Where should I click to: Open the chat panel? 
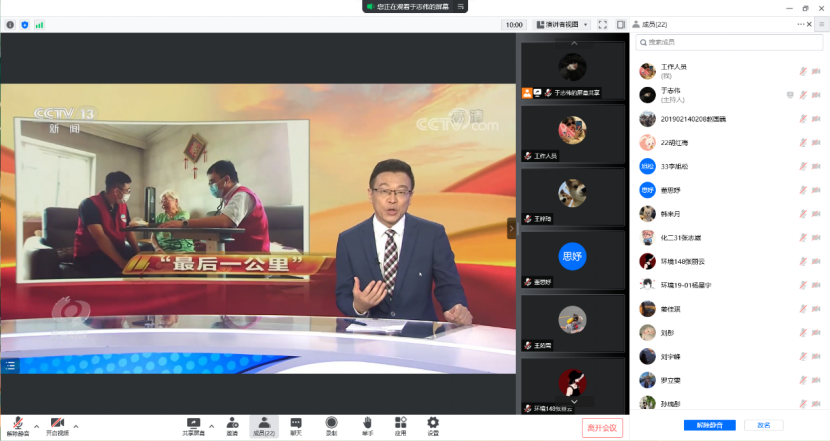coord(296,425)
